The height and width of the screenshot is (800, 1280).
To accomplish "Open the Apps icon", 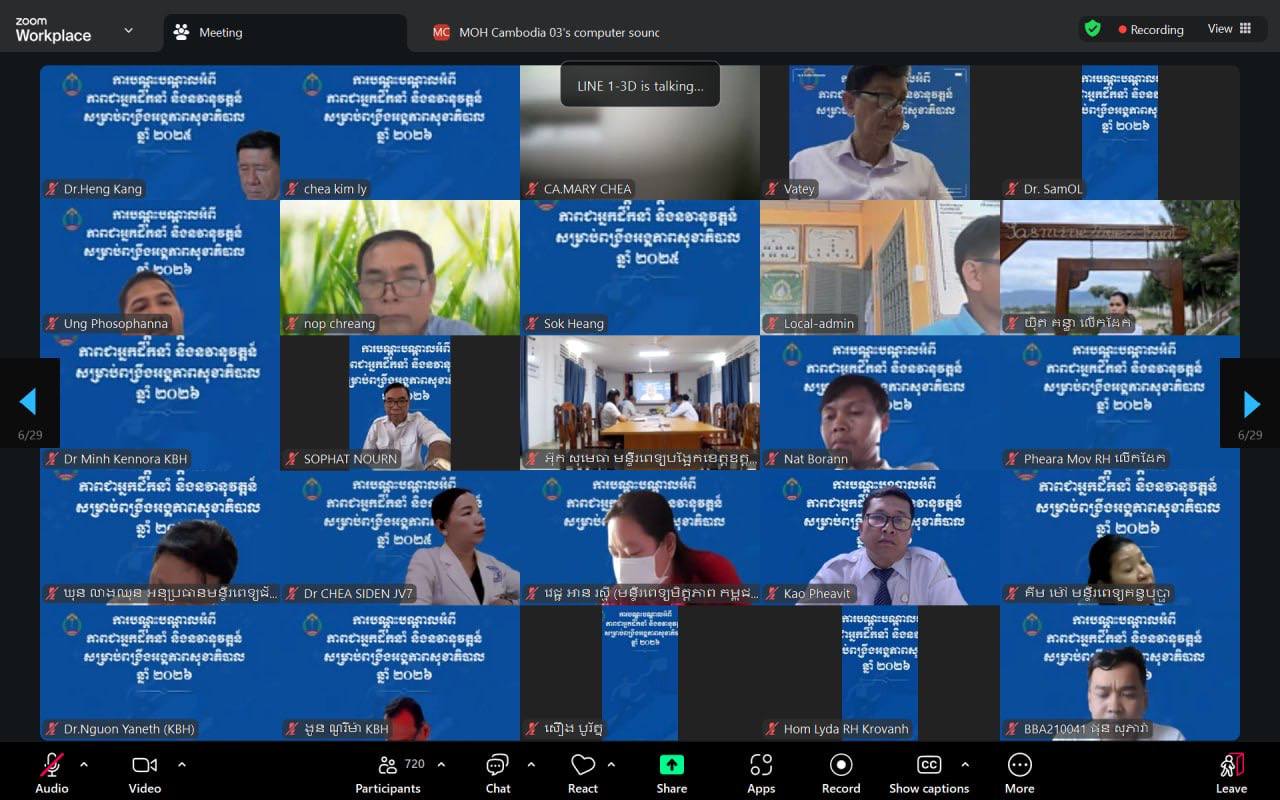I will pyautogui.click(x=761, y=766).
